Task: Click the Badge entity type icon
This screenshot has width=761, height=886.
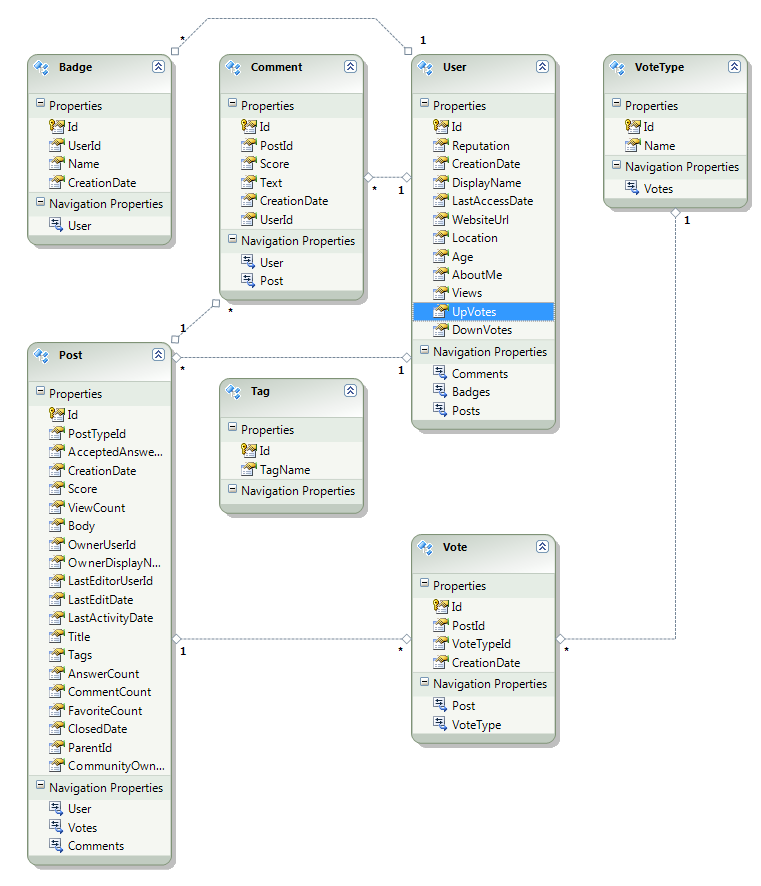Action: click(42, 68)
